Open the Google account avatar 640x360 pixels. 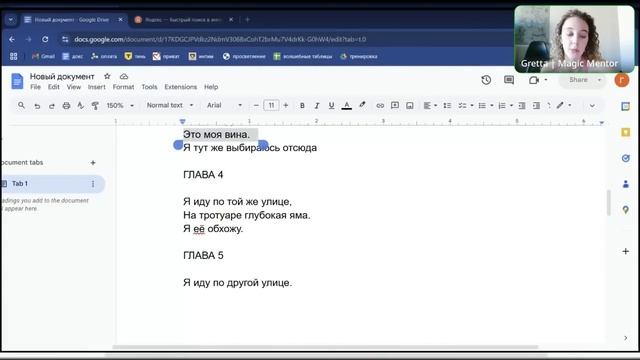[x=622, y=80]
